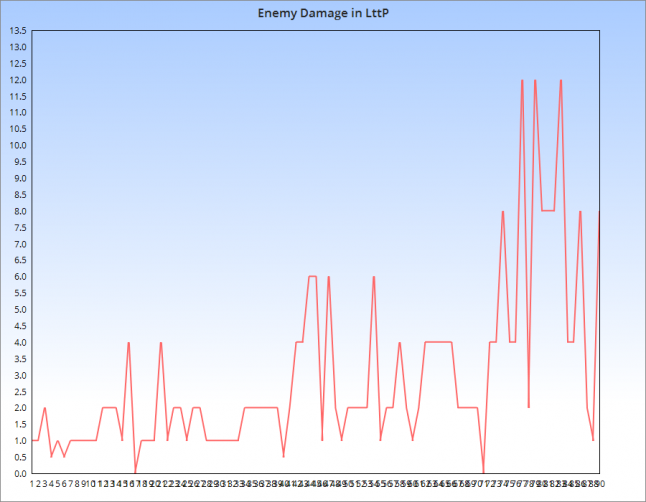
Task: Click the first data point dropping to zero
Action: 135,473
